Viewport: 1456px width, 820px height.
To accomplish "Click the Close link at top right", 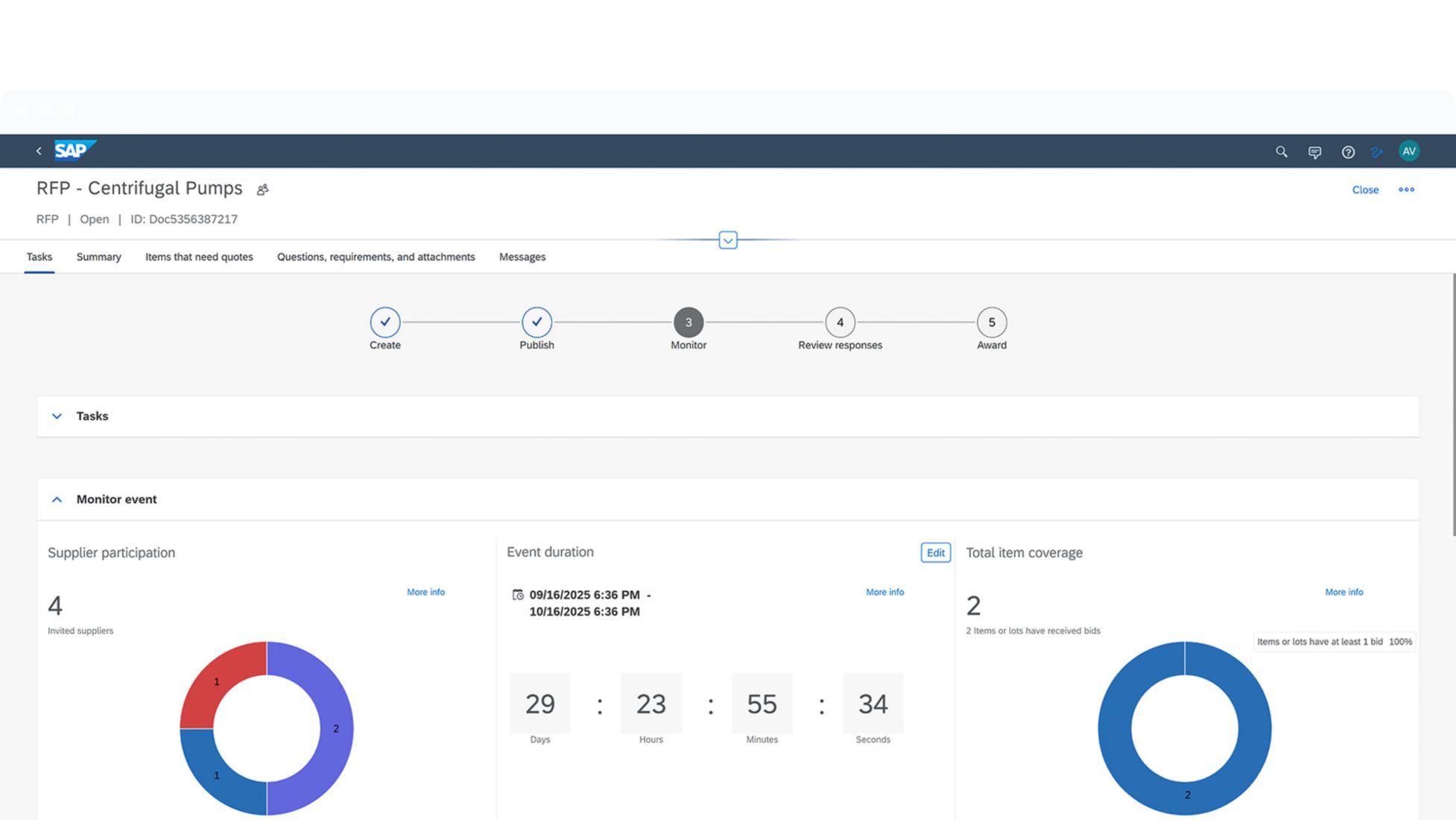I will pyautogui.click(x=1365, y=190).
